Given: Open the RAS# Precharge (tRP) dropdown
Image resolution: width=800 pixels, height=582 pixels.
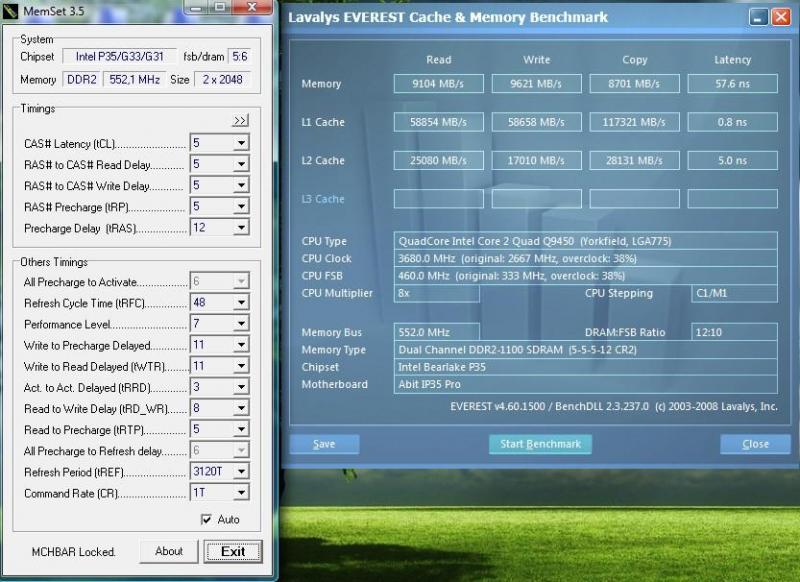Looking at the screenshot, I should pos(241,207).
